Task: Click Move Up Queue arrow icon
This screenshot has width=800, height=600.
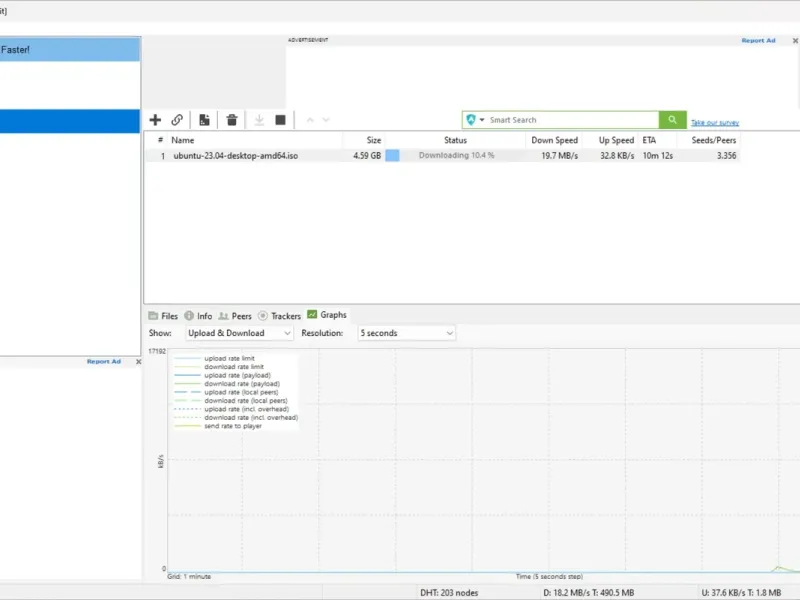Action: (x=310, y=120)
